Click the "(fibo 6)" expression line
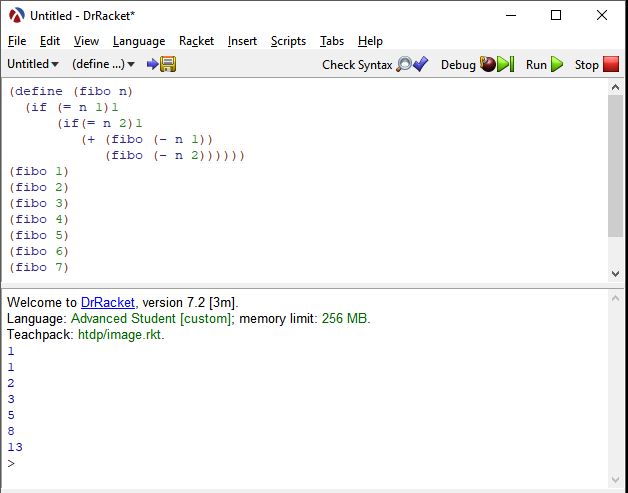The height and width of the screenshot is (493, 628). point(39,252)
